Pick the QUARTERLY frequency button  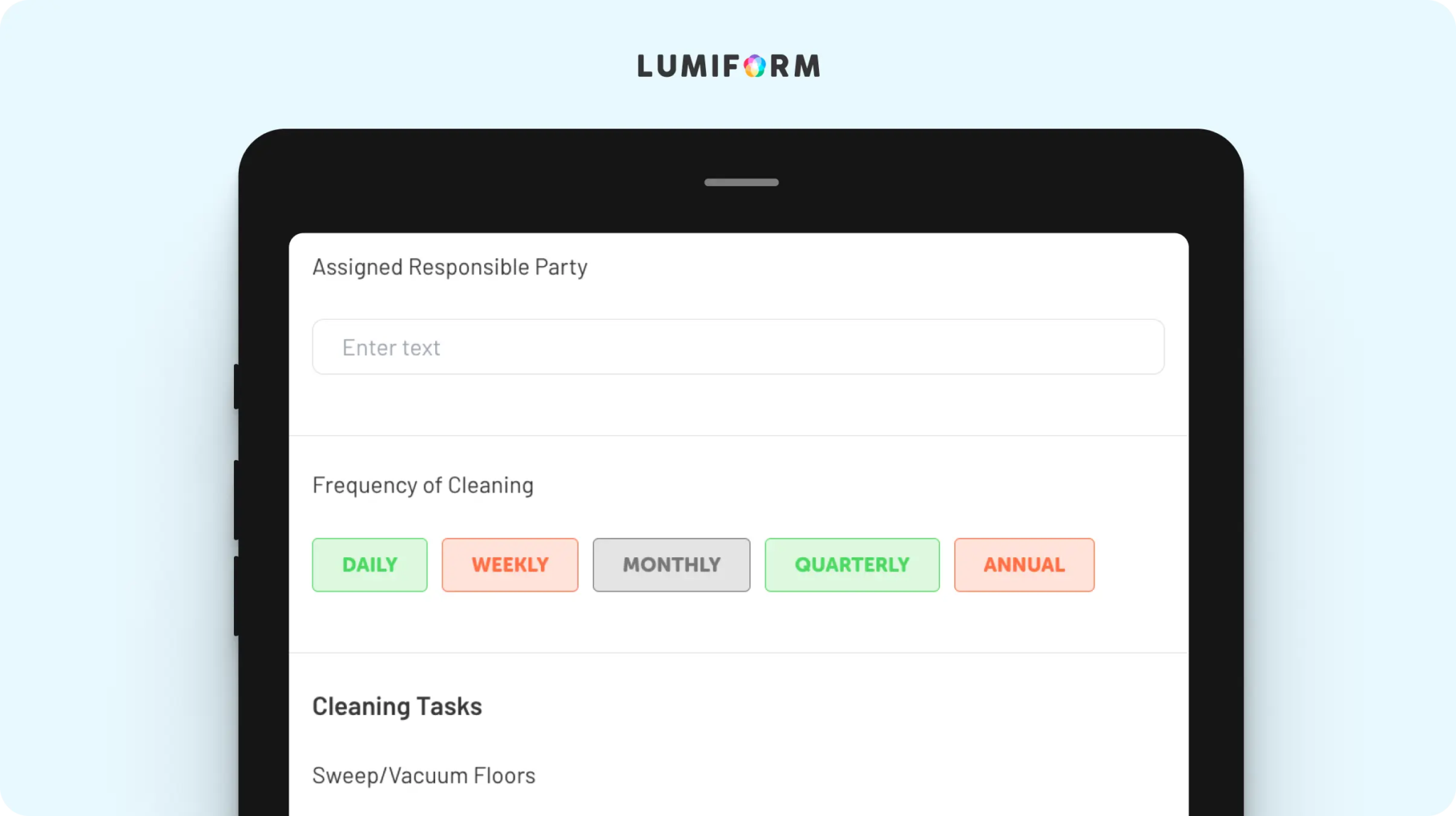[852, 565]
